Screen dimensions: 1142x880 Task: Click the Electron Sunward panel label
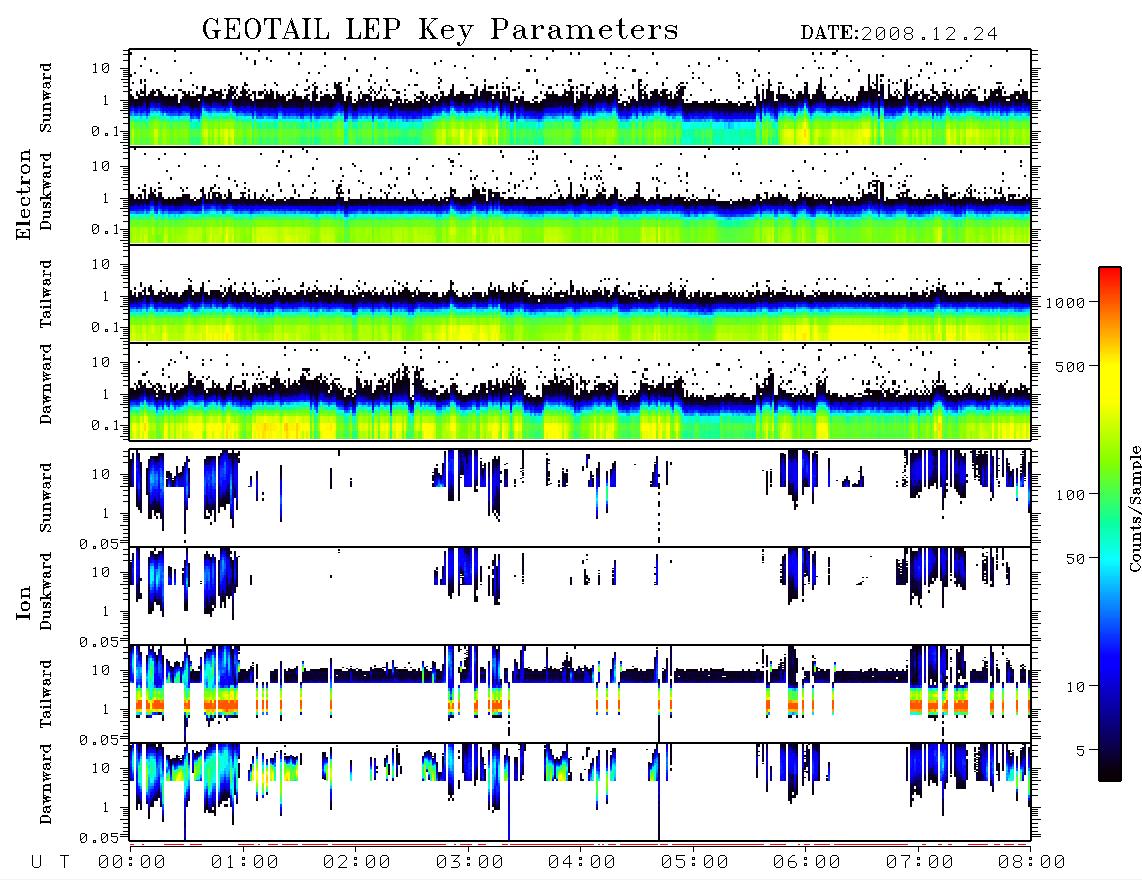[46, 98]
